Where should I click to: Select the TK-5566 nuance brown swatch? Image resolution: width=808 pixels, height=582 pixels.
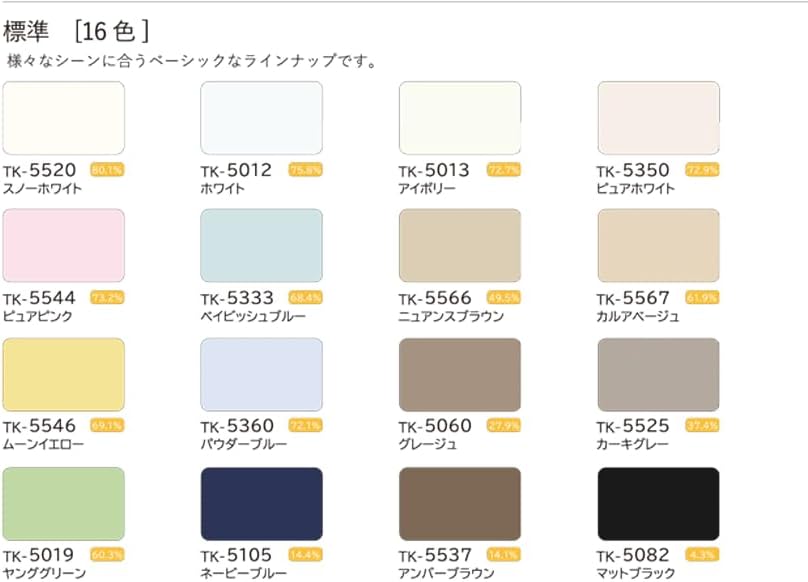click(460, 246)
